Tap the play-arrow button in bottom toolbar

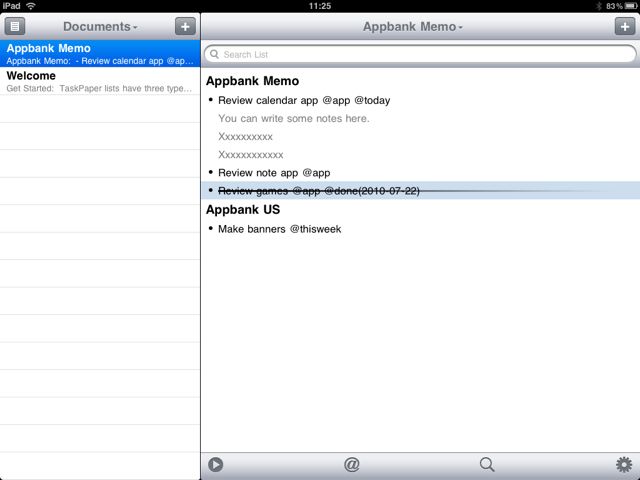tap(216, 464)
